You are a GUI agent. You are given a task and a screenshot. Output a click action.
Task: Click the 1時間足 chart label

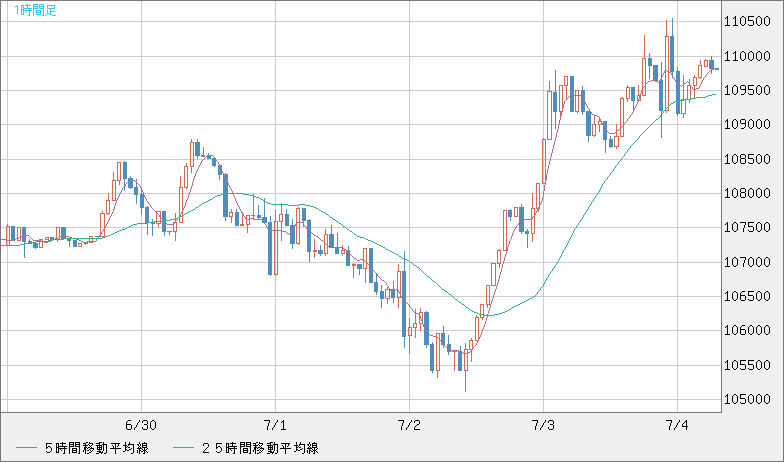point(35,10)
